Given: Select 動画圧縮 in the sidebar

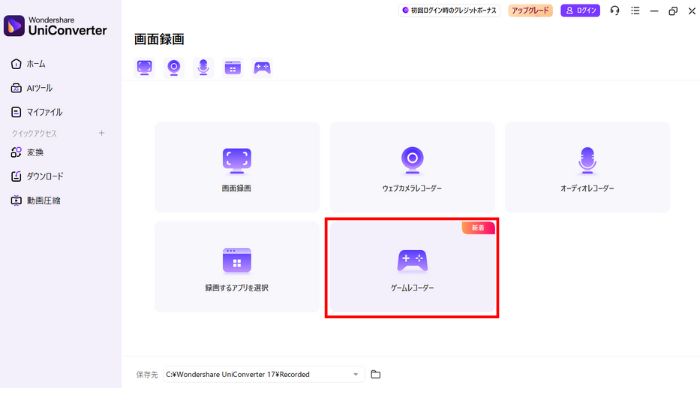Looking at the screenshot, I should tap(35, 200).
